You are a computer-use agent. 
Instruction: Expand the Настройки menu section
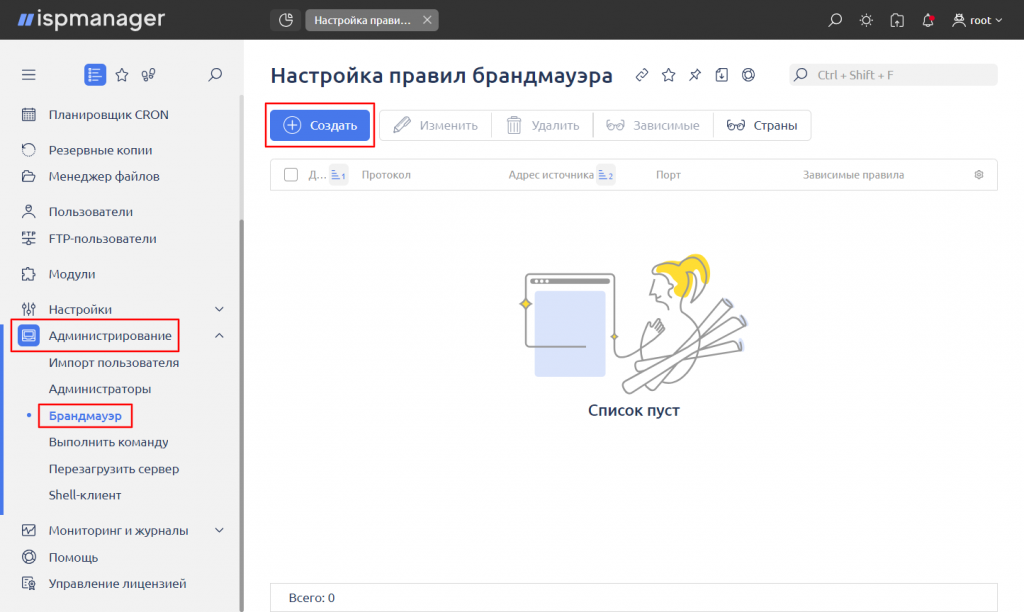click(x=219, y=309)
